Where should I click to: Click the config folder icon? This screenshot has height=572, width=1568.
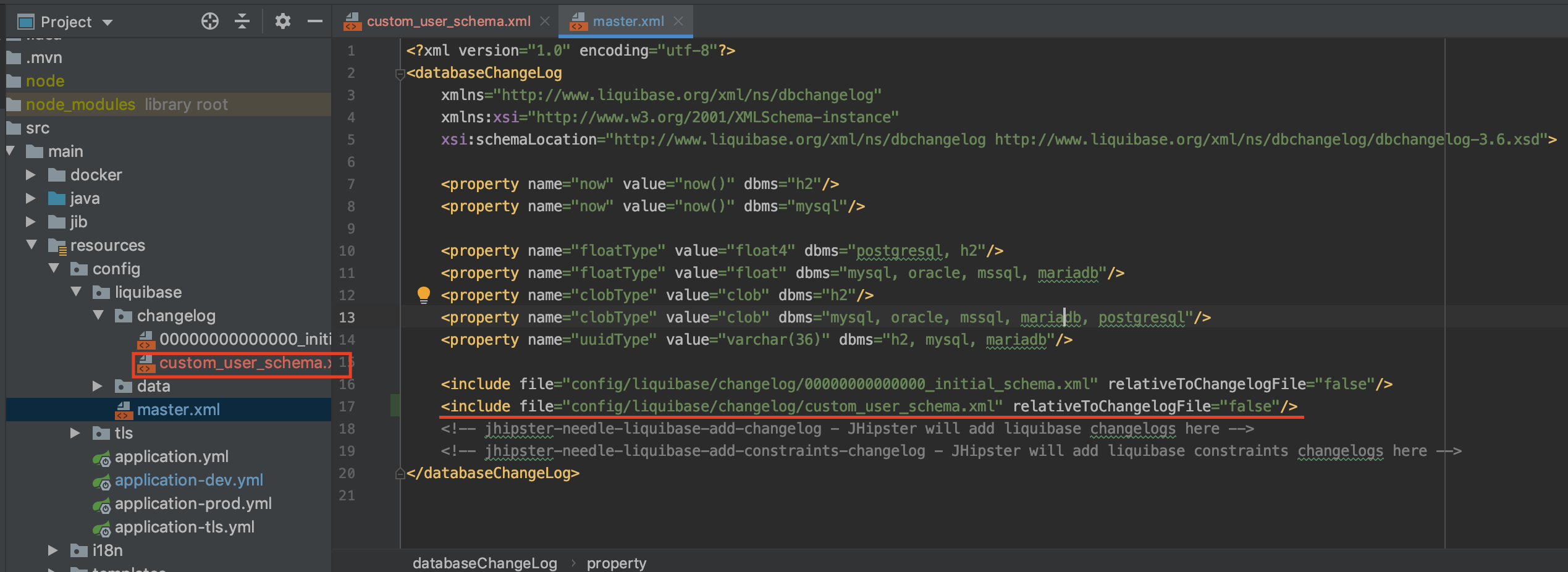[79, 269]
